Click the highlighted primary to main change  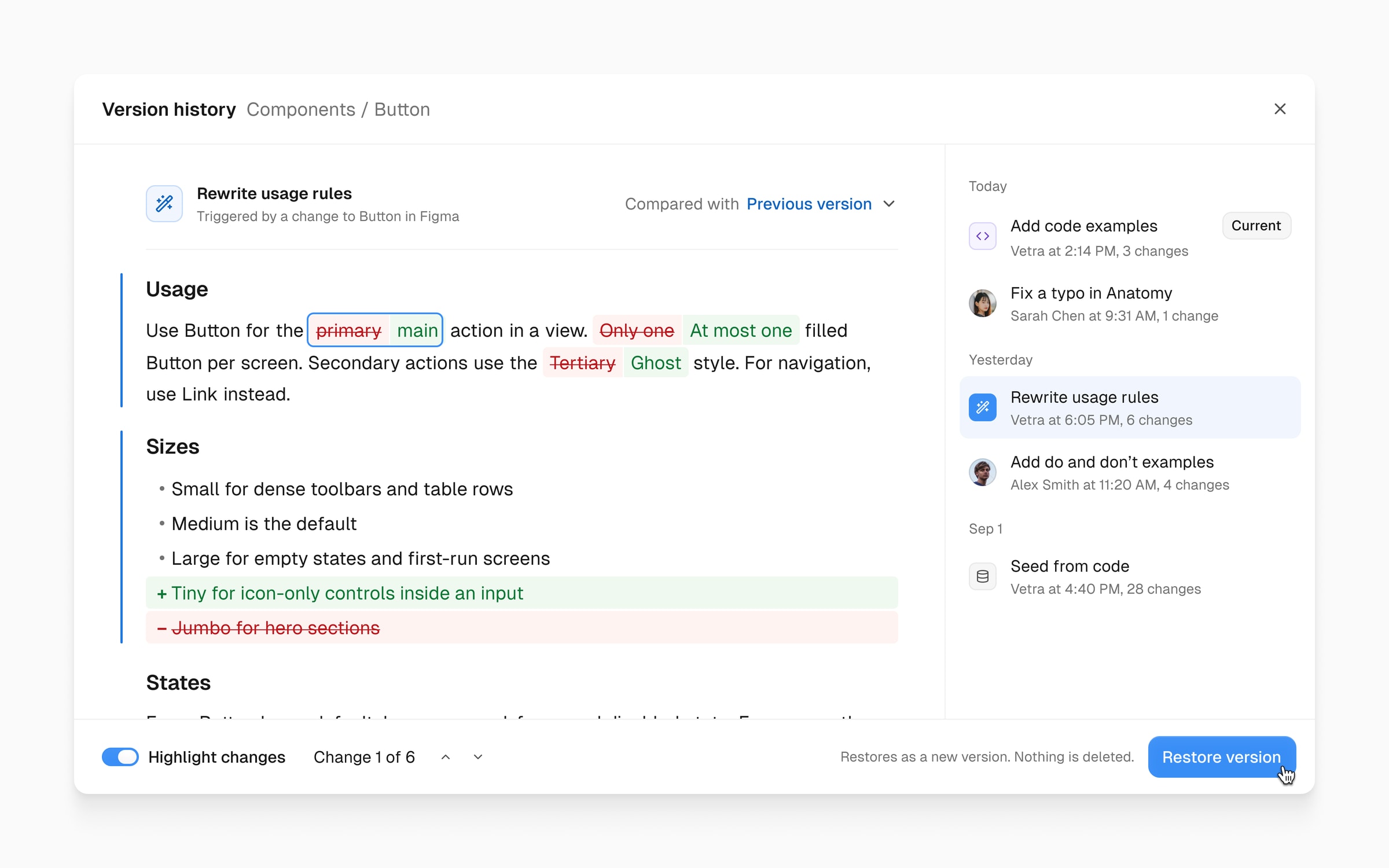375,330
